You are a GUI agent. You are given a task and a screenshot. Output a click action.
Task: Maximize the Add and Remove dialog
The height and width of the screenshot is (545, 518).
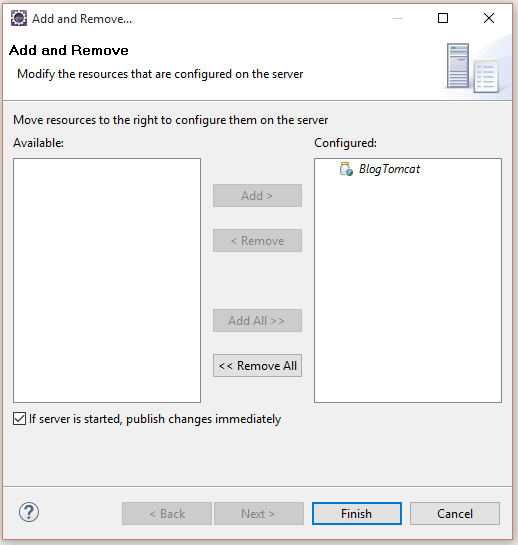tap(443, 18)
